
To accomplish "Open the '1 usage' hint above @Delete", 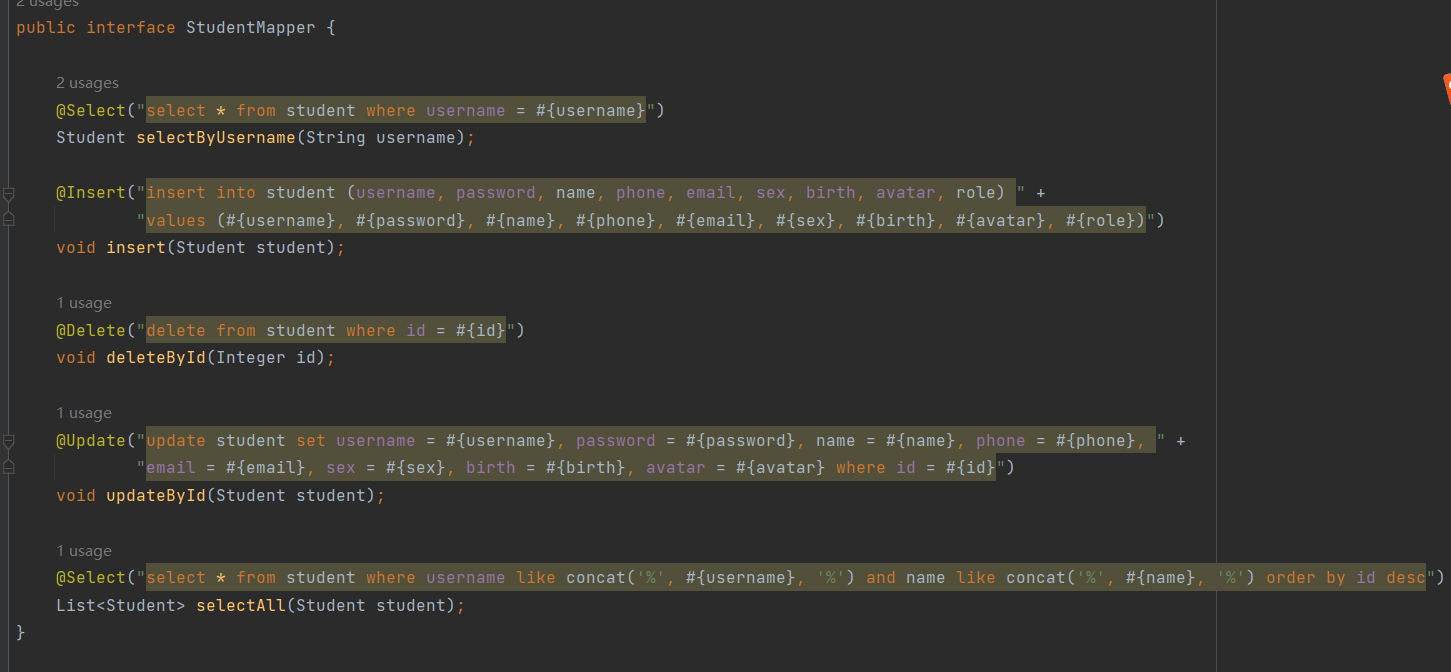I will pyautogui.click(x=84, y=303).
